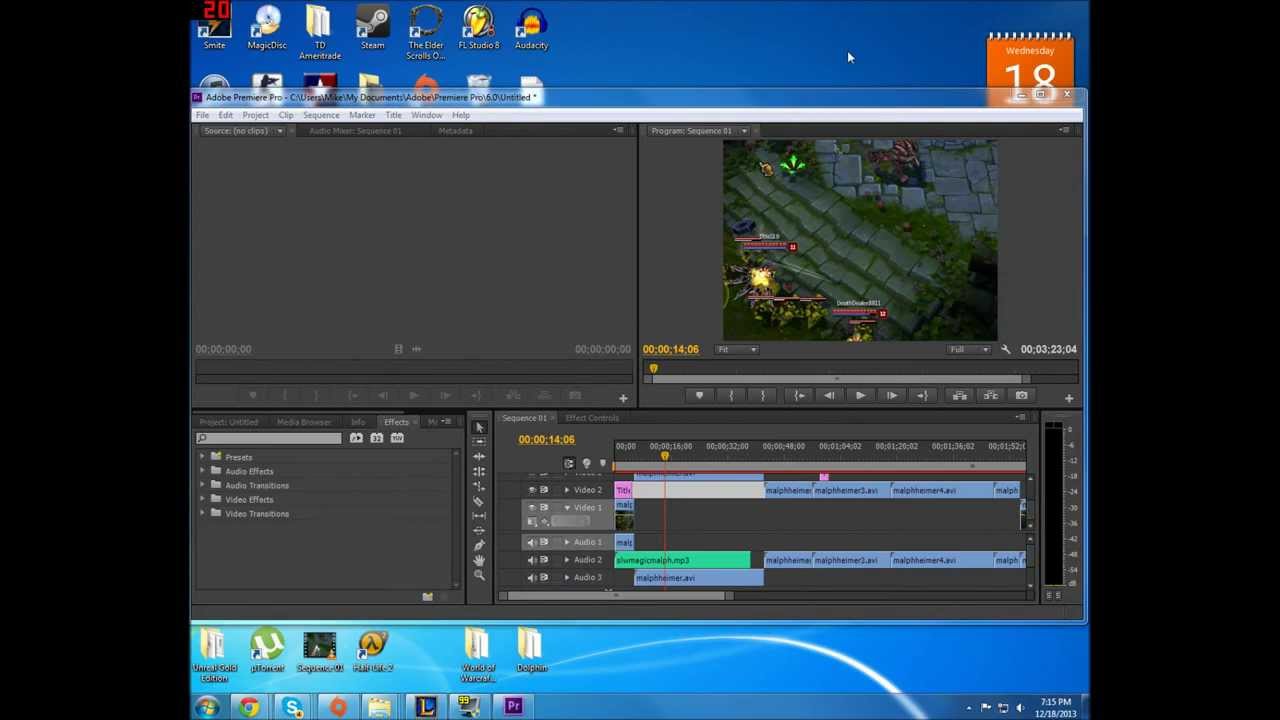
Task: Click the 32-bit color effects filter icon
Action: [x=377, y=438]
